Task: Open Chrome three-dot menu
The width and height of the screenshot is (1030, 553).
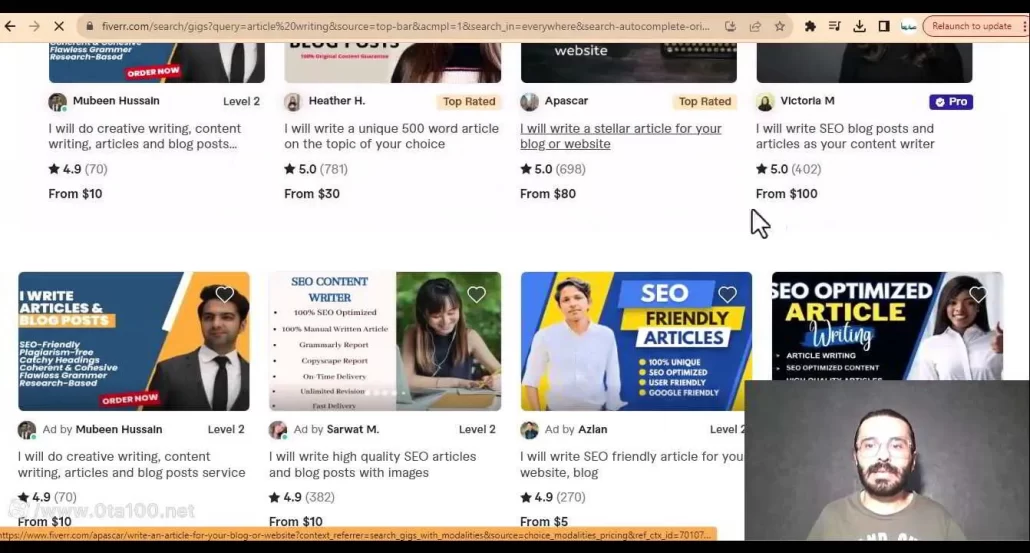Action: tap(1022, 26)
